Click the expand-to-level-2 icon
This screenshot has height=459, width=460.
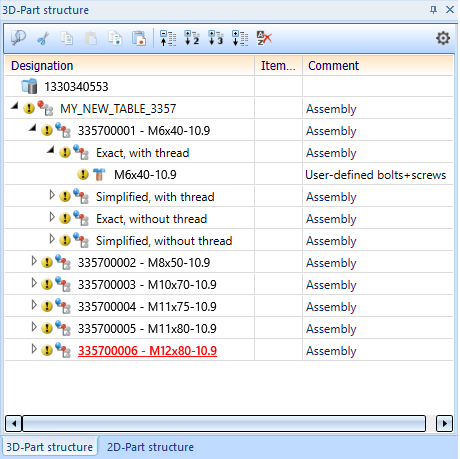192,38
